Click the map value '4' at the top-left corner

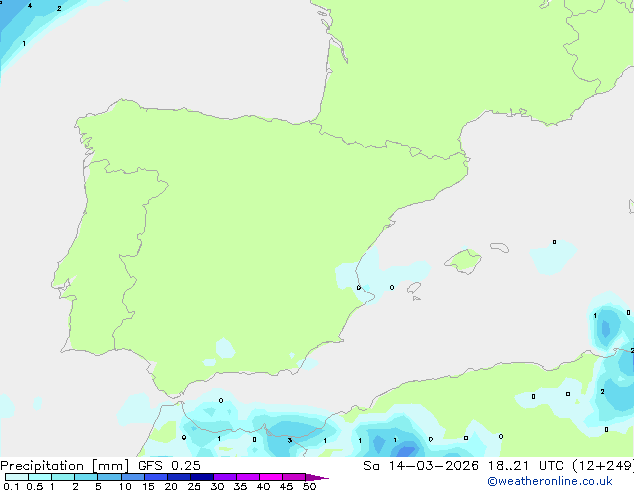(30, 6)
